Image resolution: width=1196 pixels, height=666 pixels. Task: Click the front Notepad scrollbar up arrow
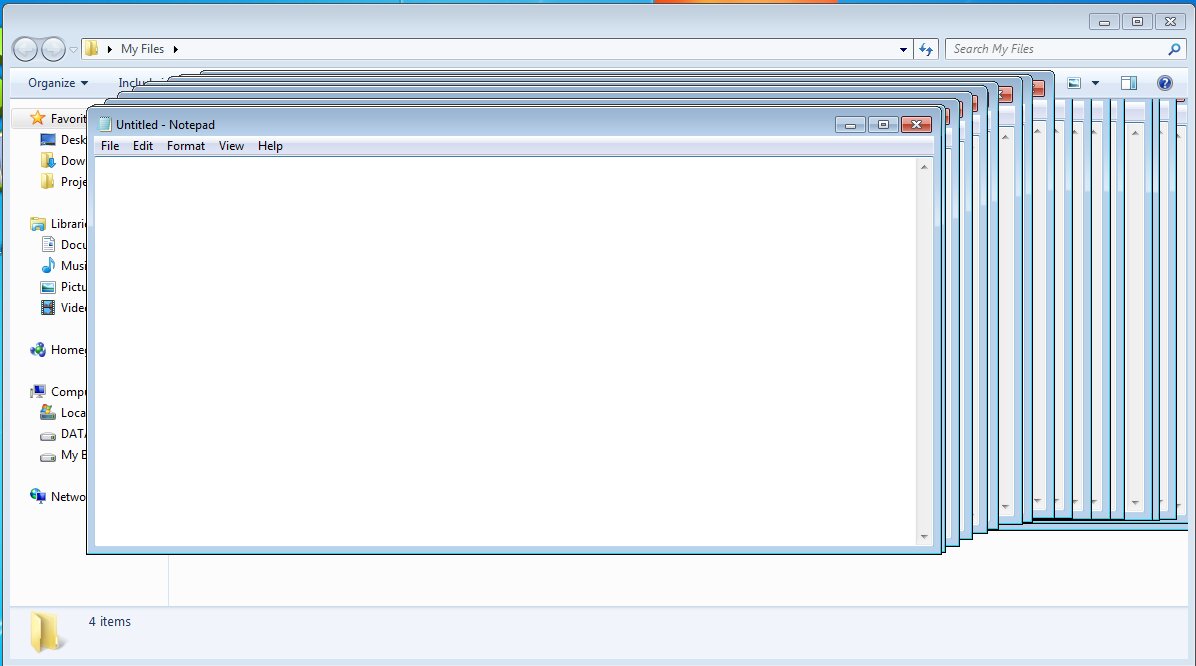click(x=924, y=166)
